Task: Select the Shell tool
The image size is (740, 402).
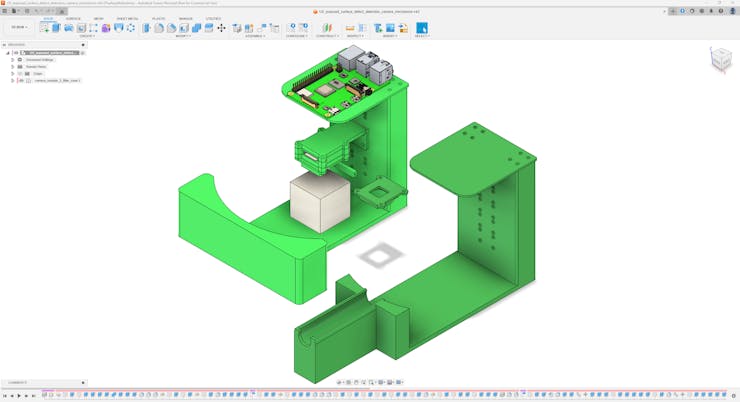Action: [184, 28]
